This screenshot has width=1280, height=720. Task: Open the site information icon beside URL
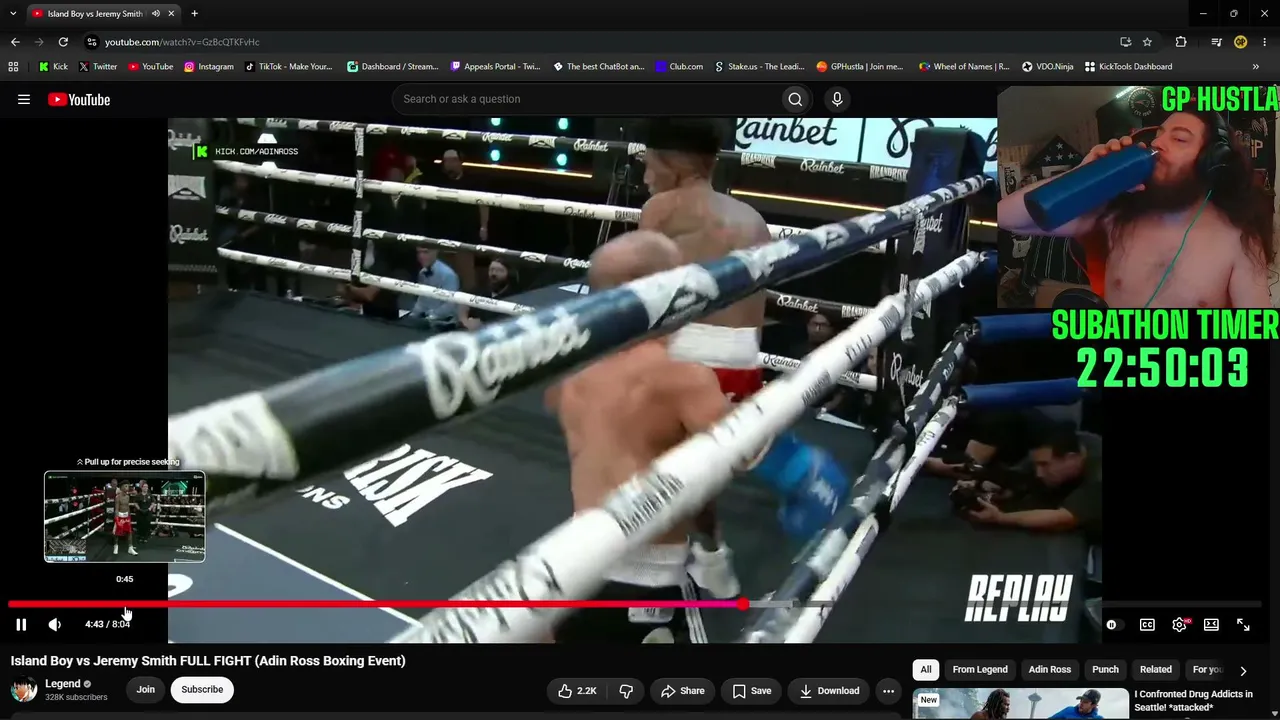[91, 42]
